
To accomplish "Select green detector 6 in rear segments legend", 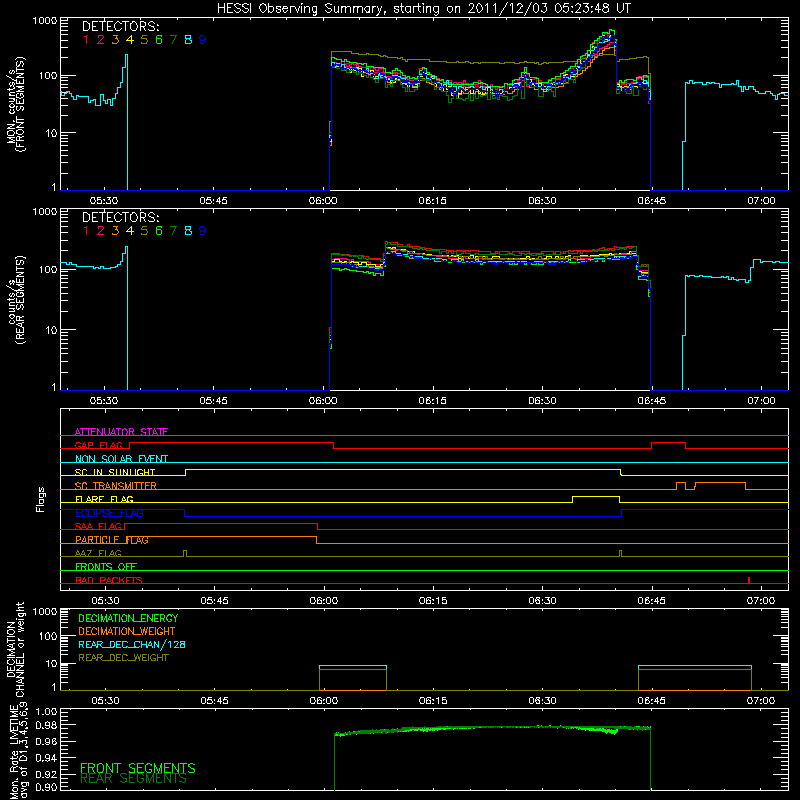I will (159, 231).
